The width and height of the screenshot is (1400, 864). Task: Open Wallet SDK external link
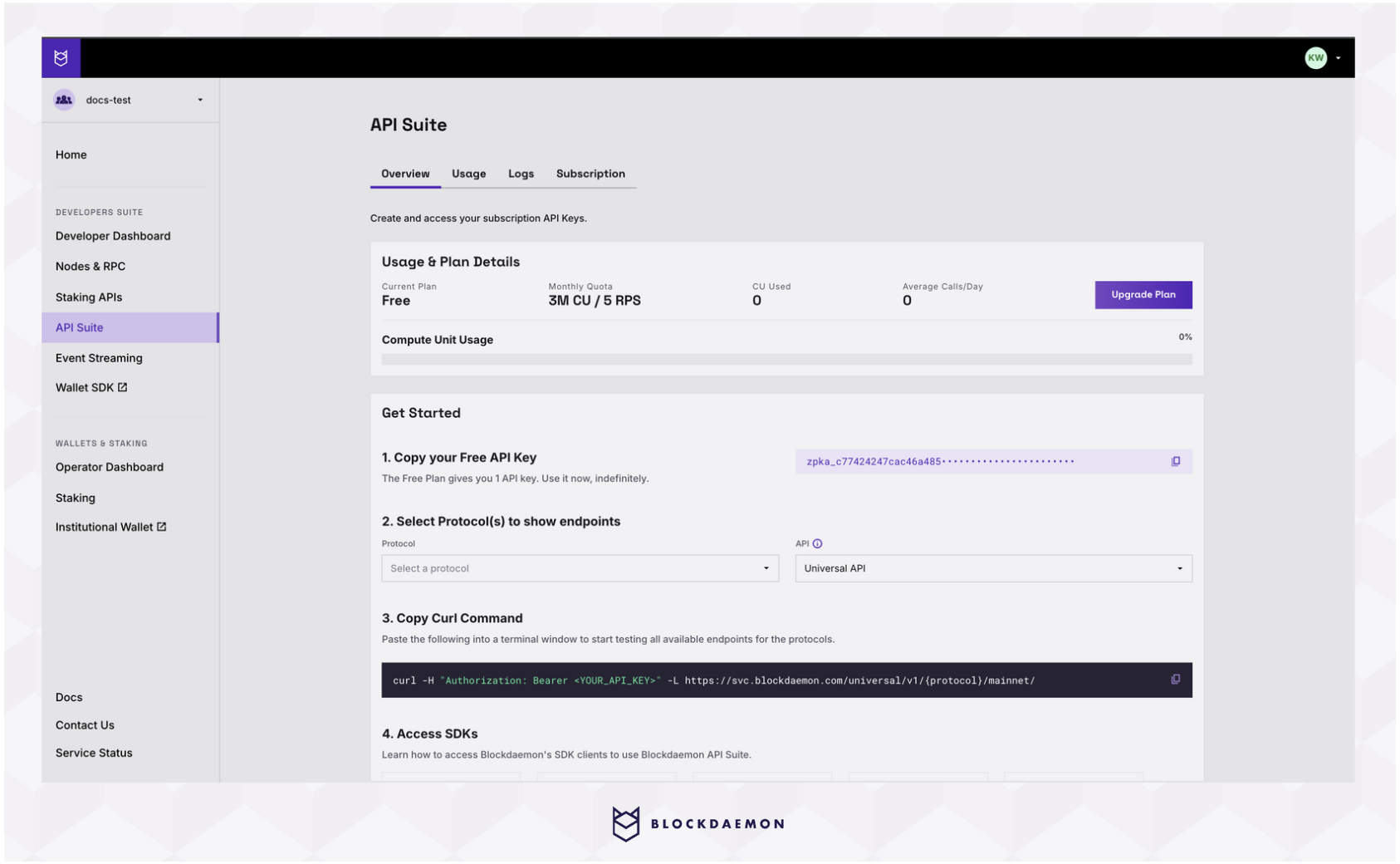pyautogui.click(x=91, y=387)
